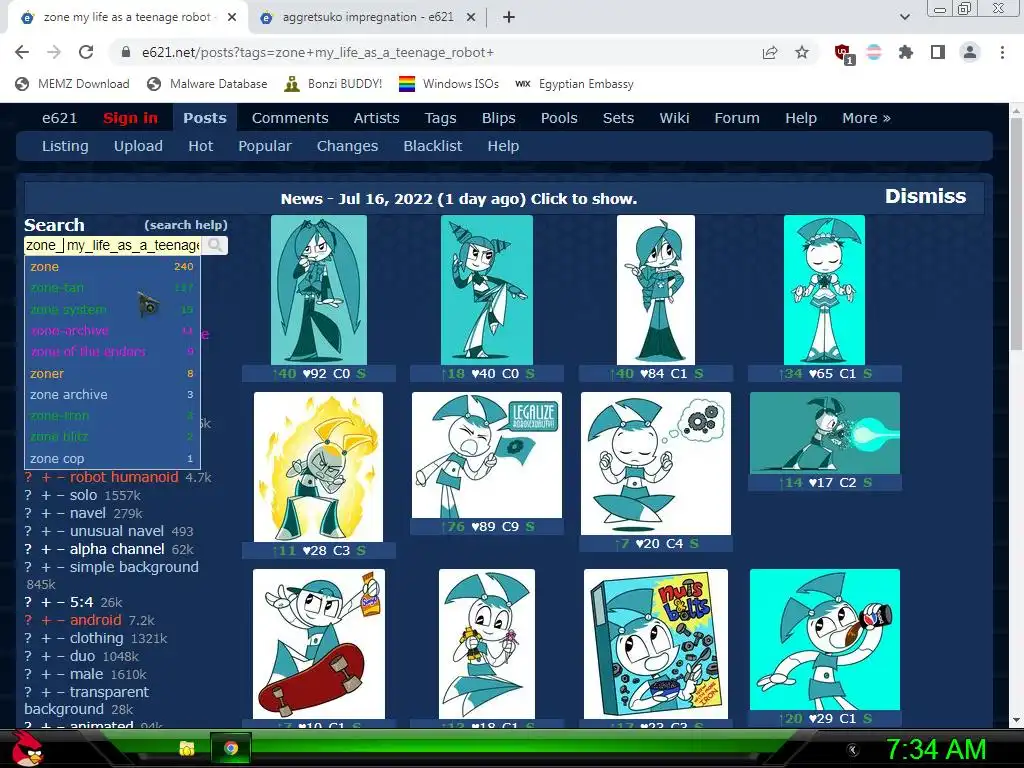Open the Blacklist subnav link

tap(432, 146)
